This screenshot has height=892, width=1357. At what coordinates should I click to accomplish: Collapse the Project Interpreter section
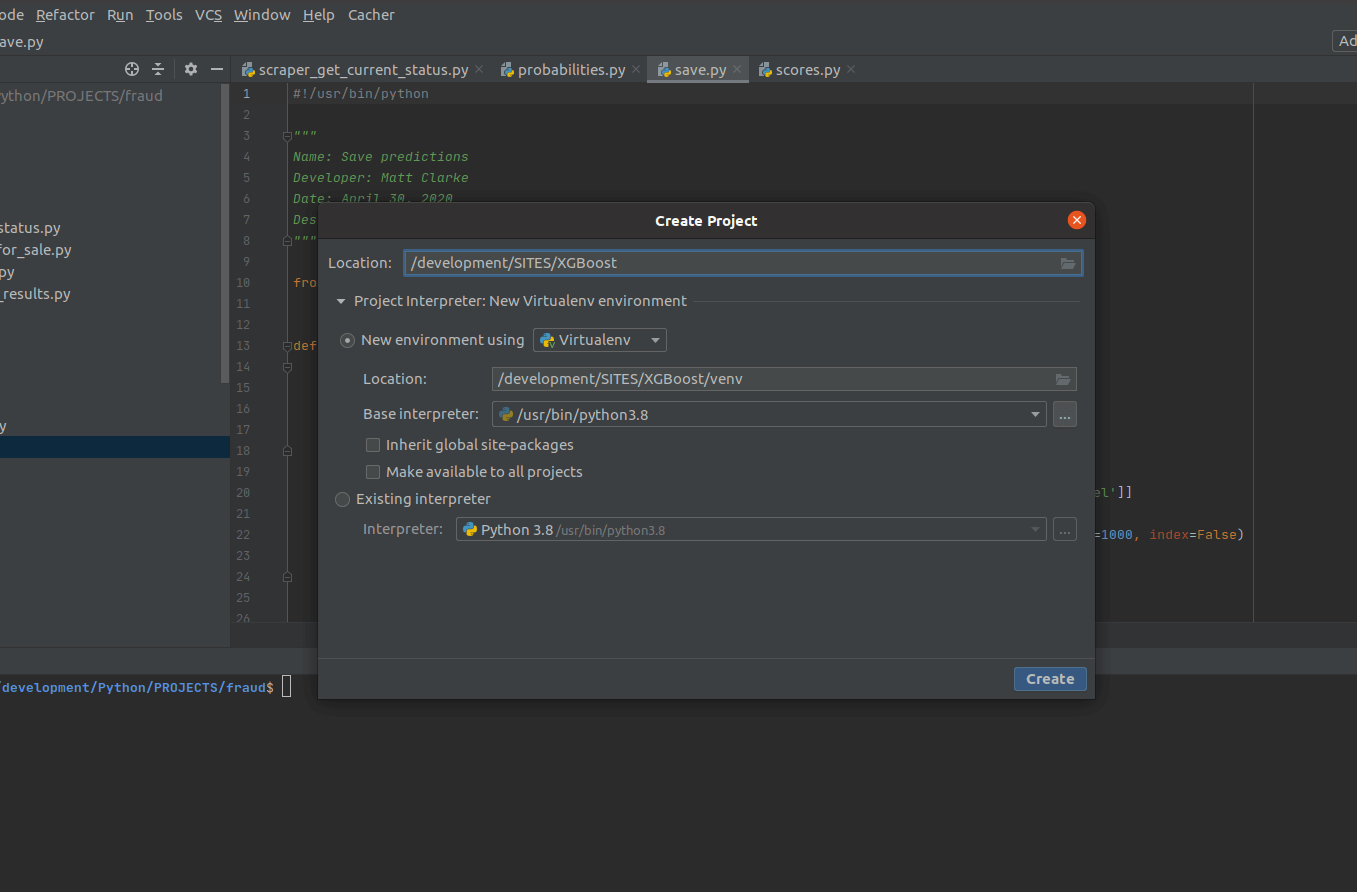pos(341,301)
